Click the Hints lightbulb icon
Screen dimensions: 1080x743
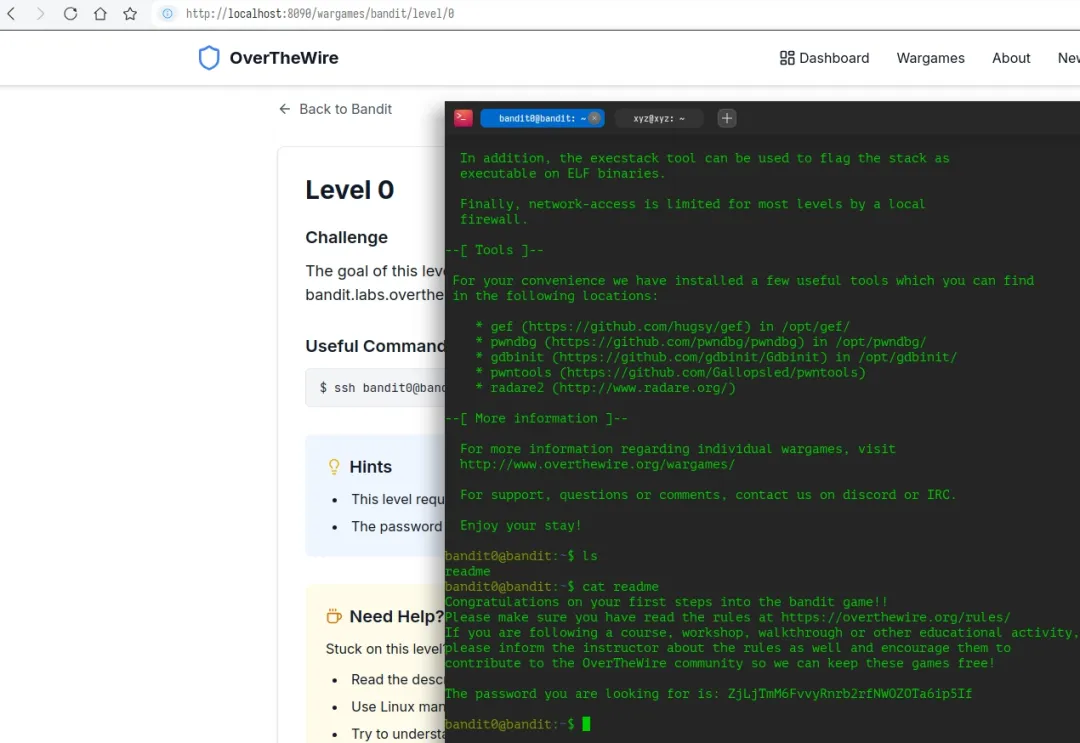[x=334, y=467]
